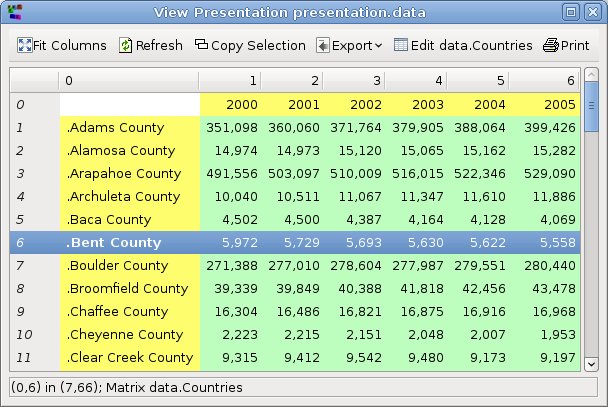The image size is (608, 407).
Task: Click the 2003 year cell
Action: click(416, 104)
